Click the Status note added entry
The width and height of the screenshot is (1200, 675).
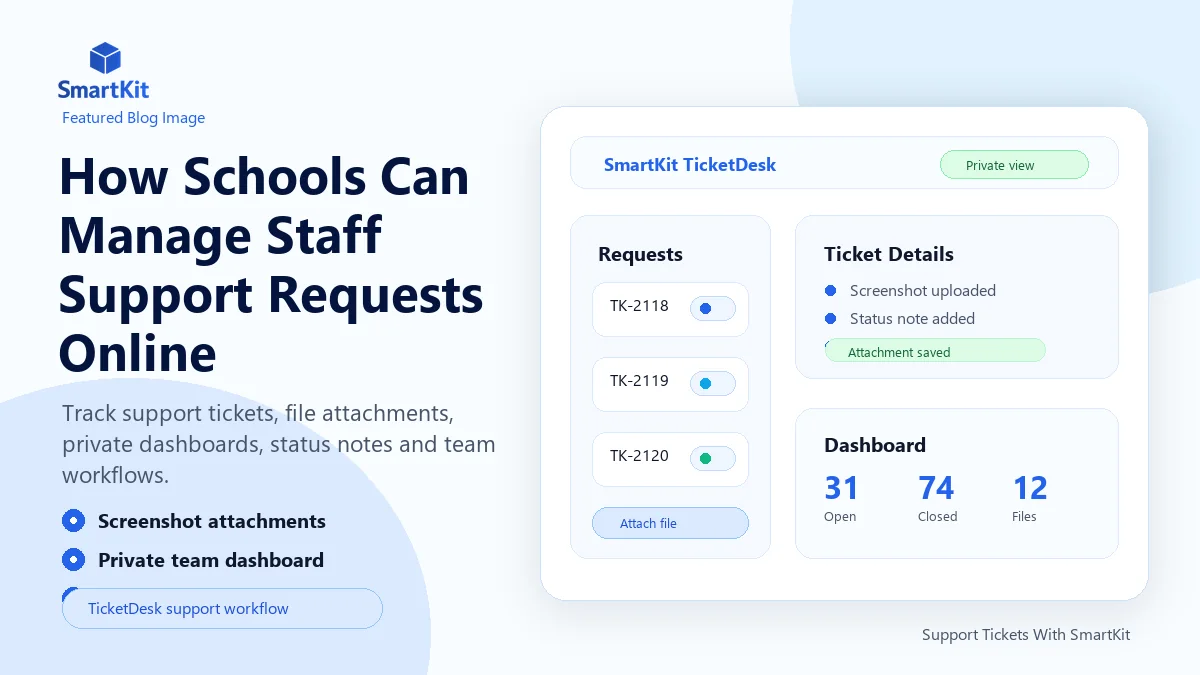point(912,319)
